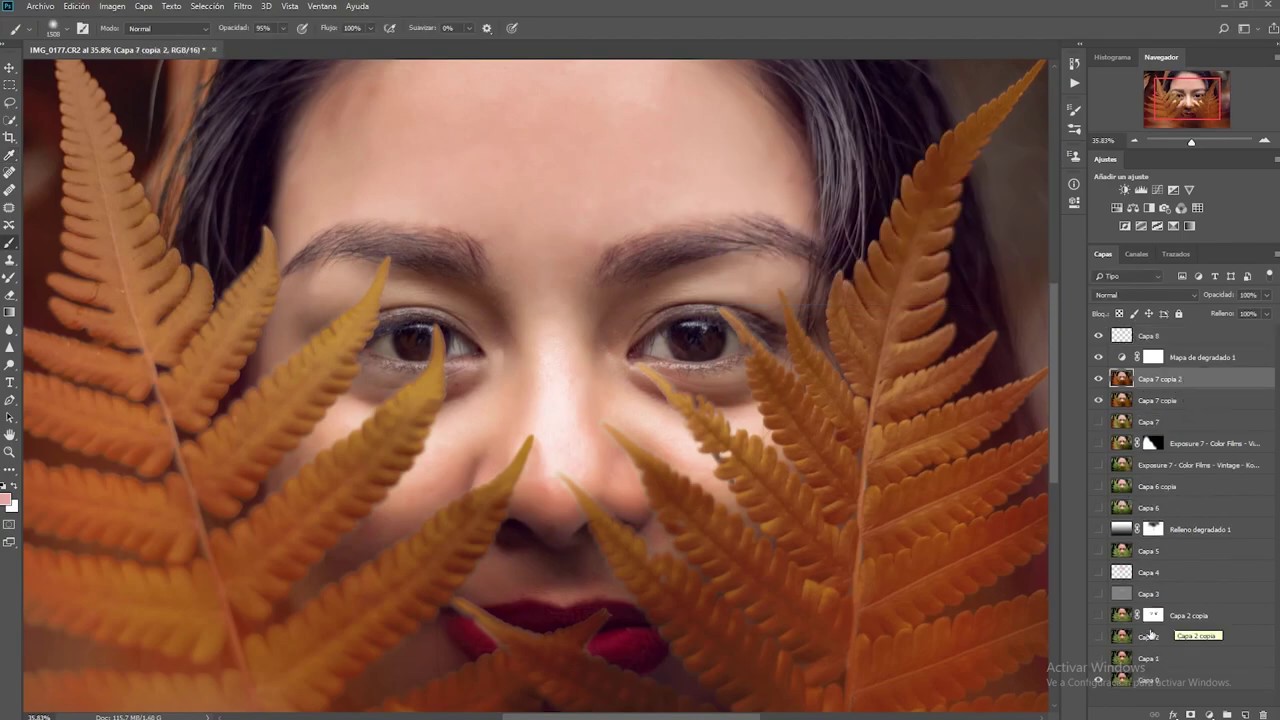Open the Archivo menu
The image size is (1280, 720).
[x=41, y=6]
